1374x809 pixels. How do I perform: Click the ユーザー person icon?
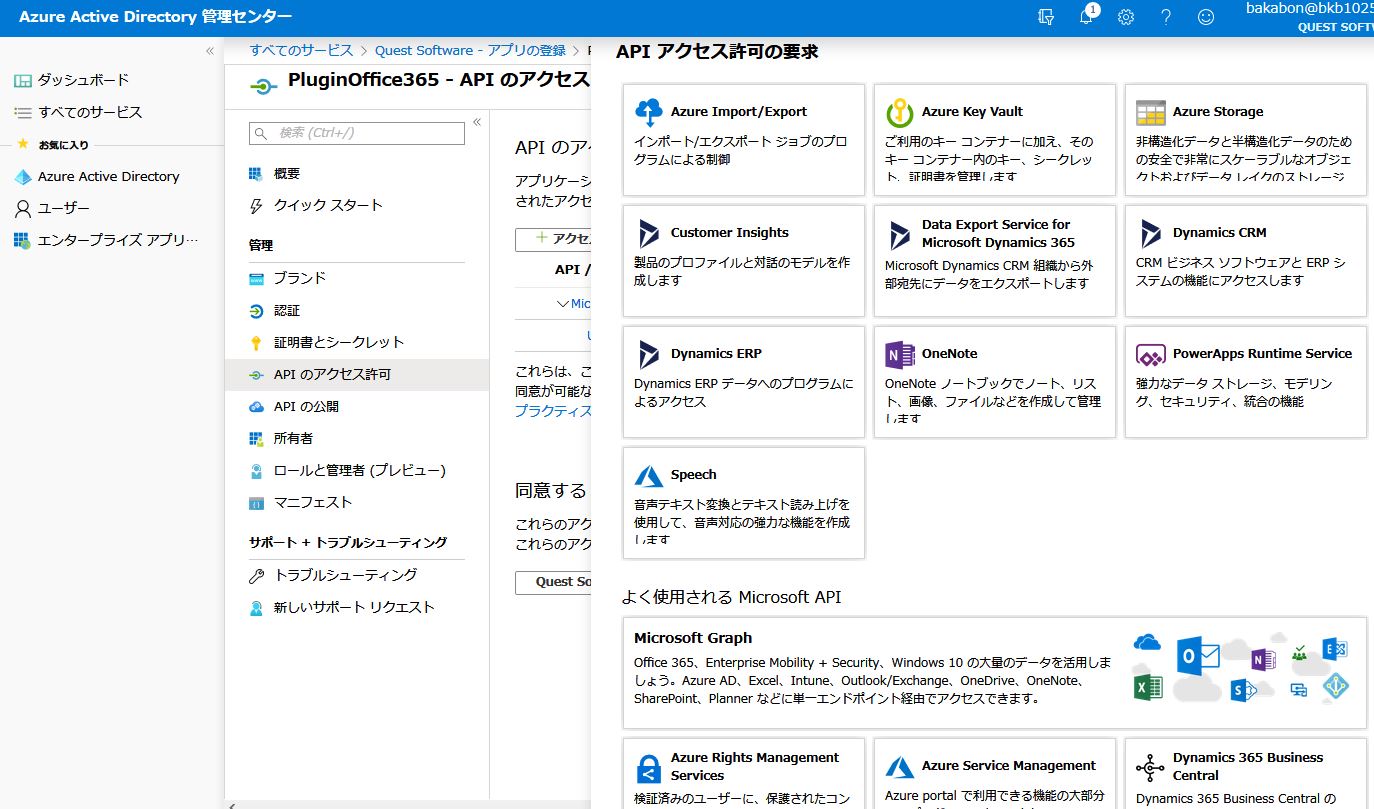(22, 209)
